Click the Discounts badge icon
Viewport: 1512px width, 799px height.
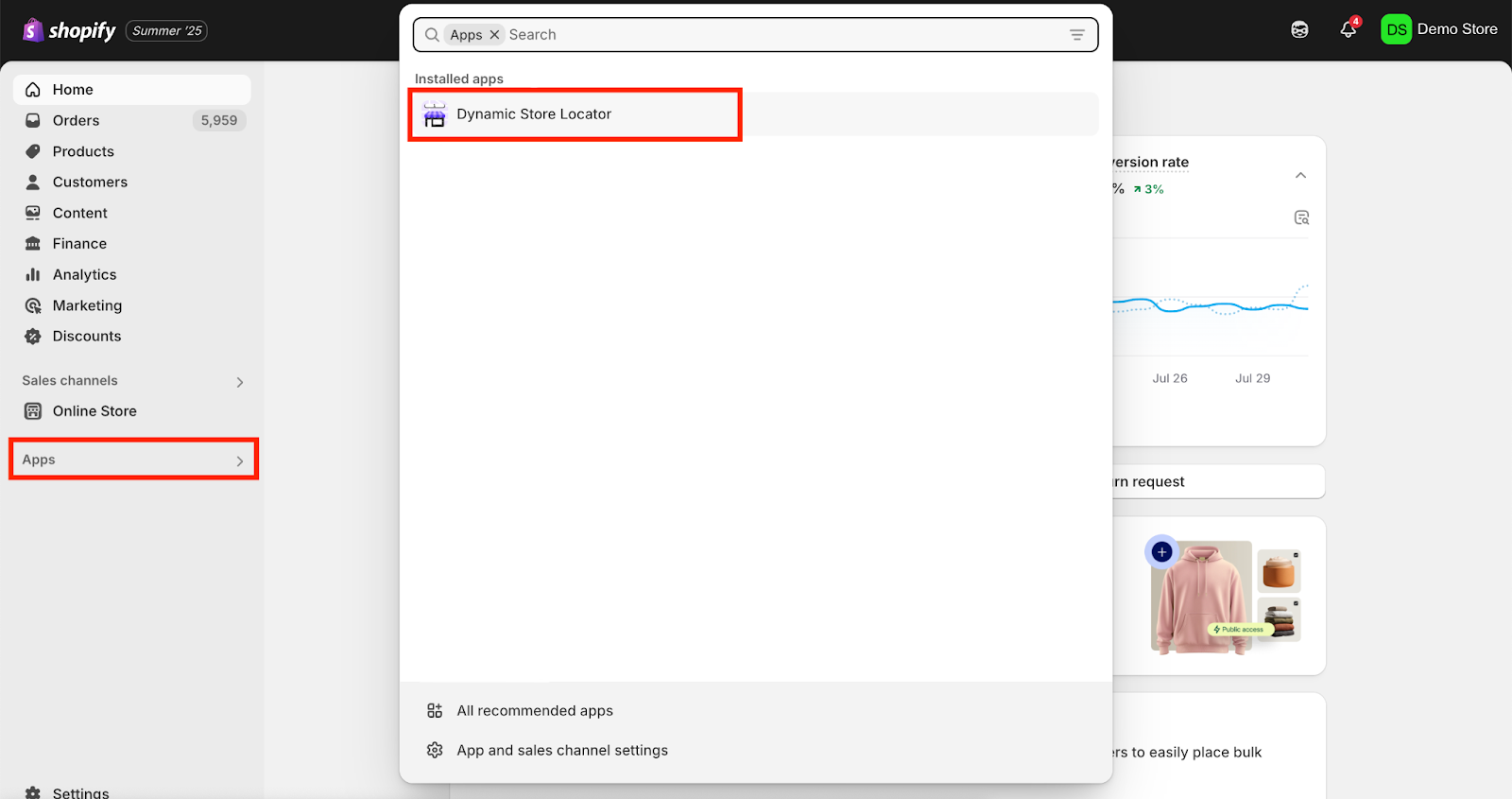click(x=33, y=337)
